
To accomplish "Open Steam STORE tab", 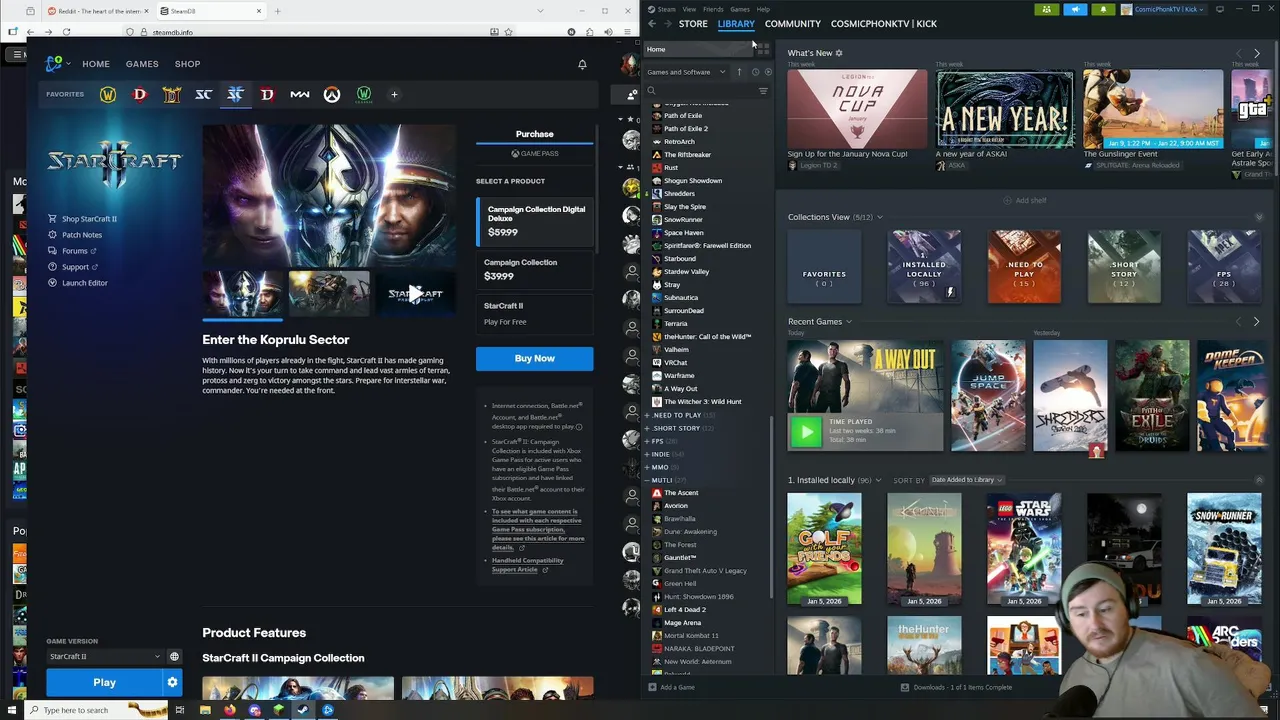I will pos(693,24).
